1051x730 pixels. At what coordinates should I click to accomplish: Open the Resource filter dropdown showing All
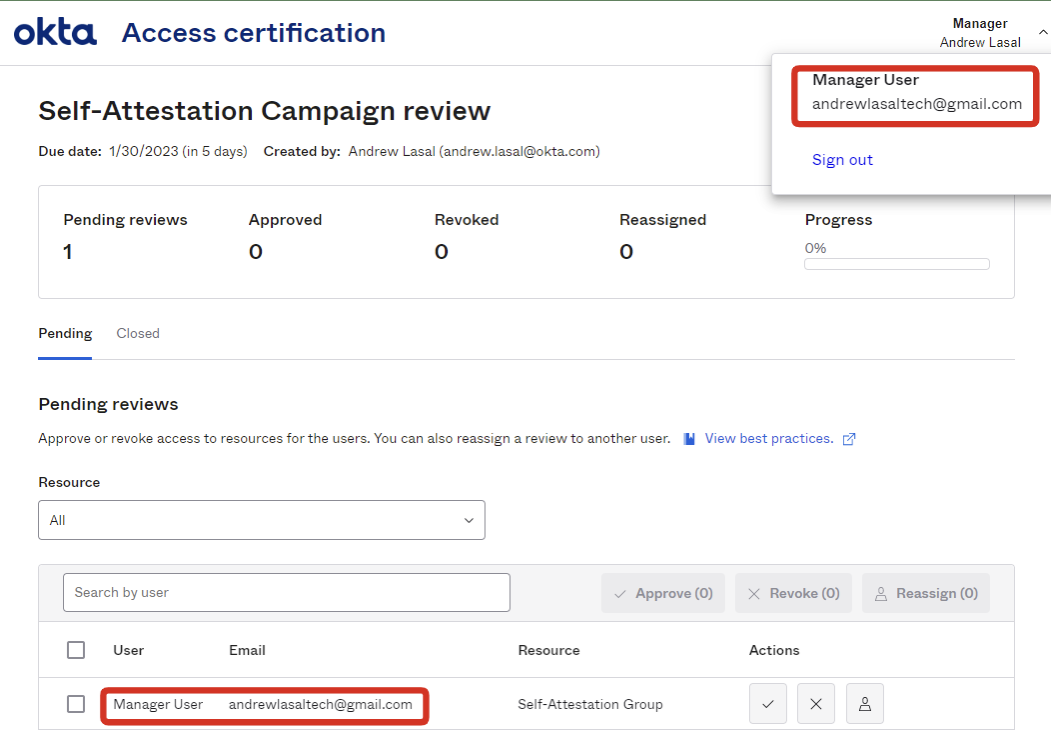click(x=262, y=520)
